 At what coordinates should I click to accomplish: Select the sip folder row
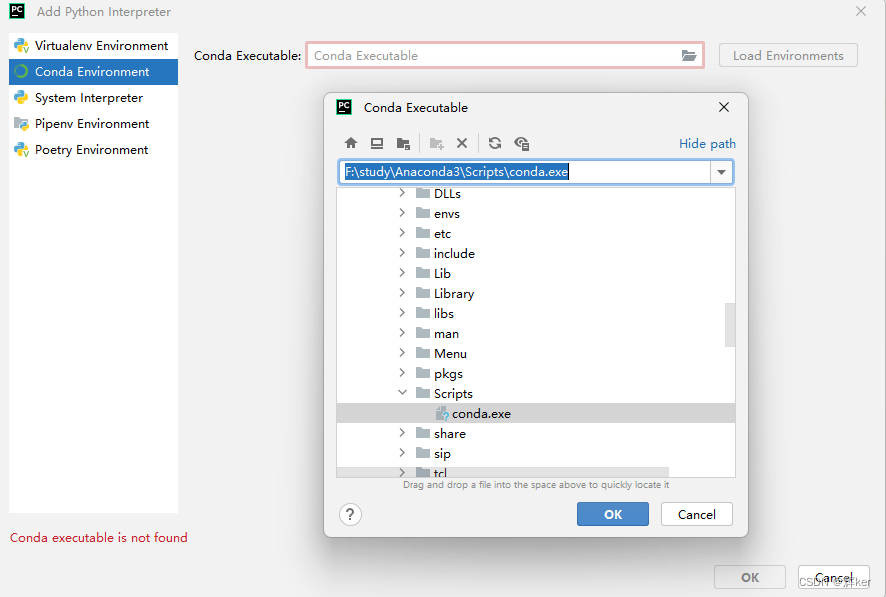click(536, 454)
